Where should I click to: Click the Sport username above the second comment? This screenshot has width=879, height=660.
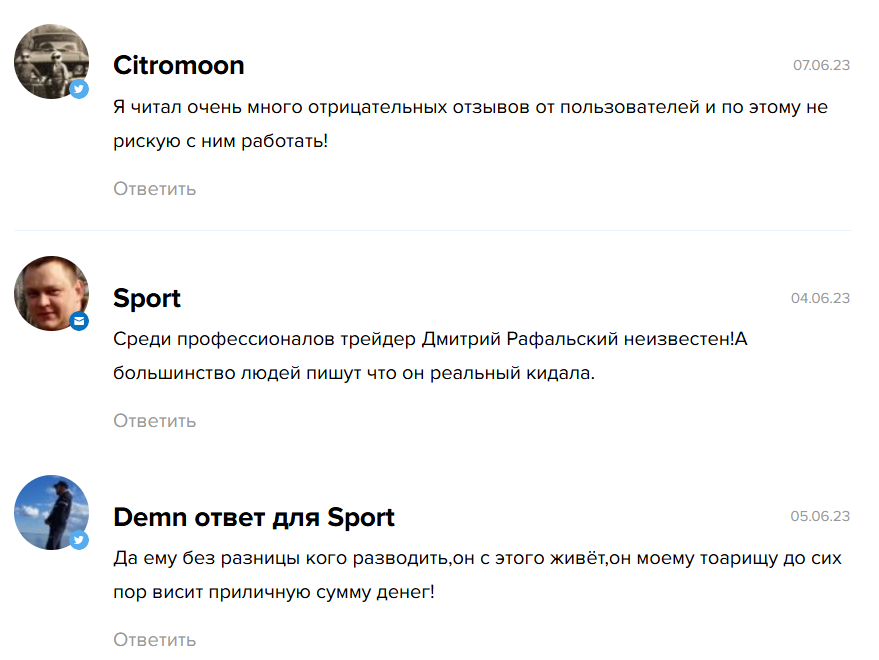coord(147,298)
